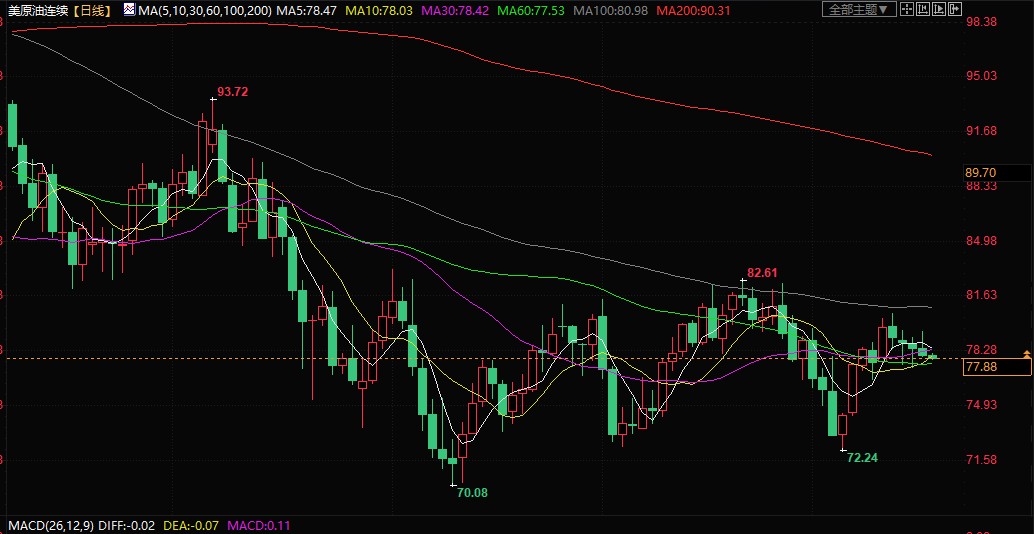The image size is (1034, 534).
Task: Select the 日线 daily period label
Action: 93,10
